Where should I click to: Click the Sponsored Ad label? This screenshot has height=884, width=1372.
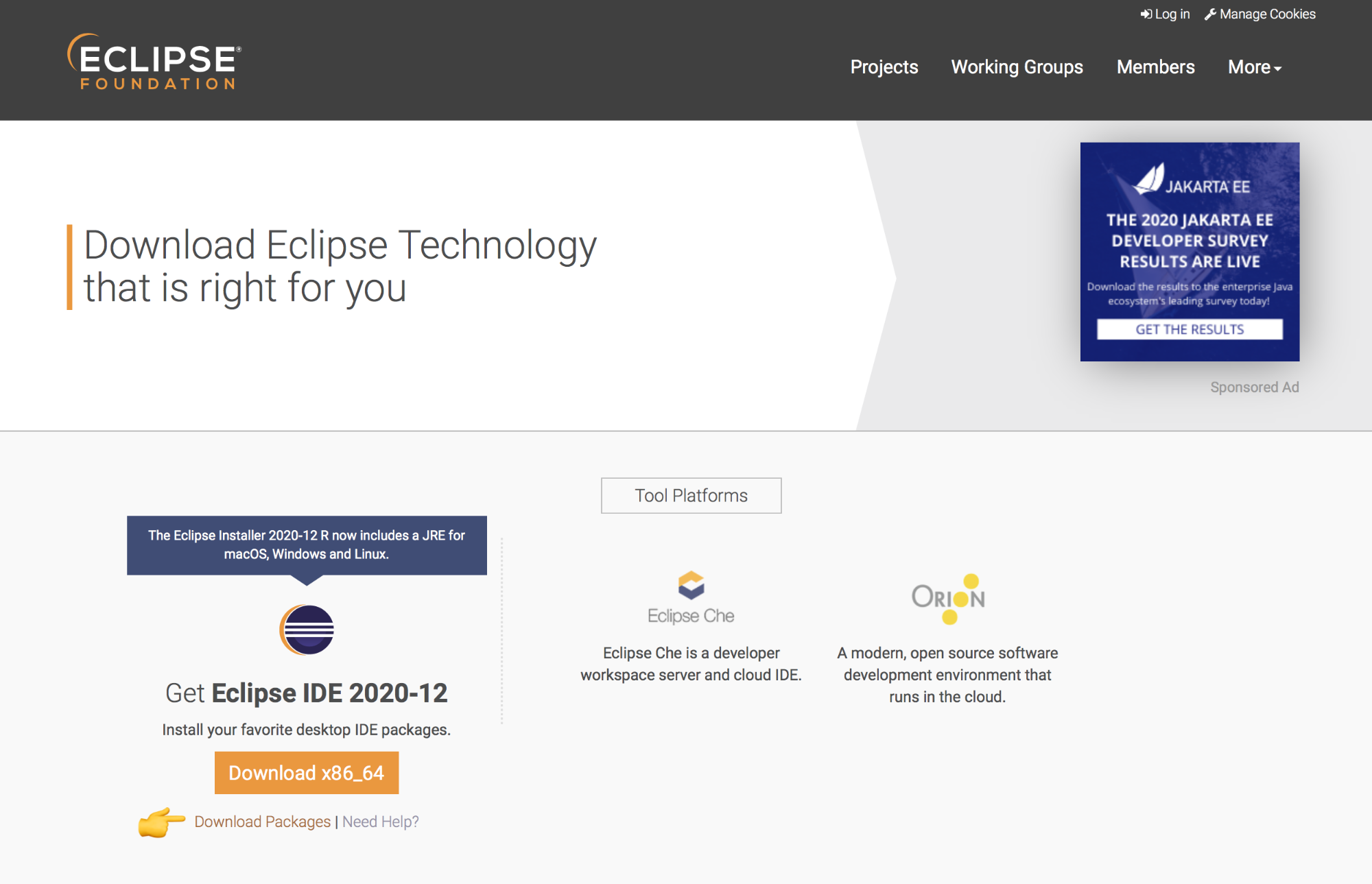pyautogui.click(x=1255, y=387)
